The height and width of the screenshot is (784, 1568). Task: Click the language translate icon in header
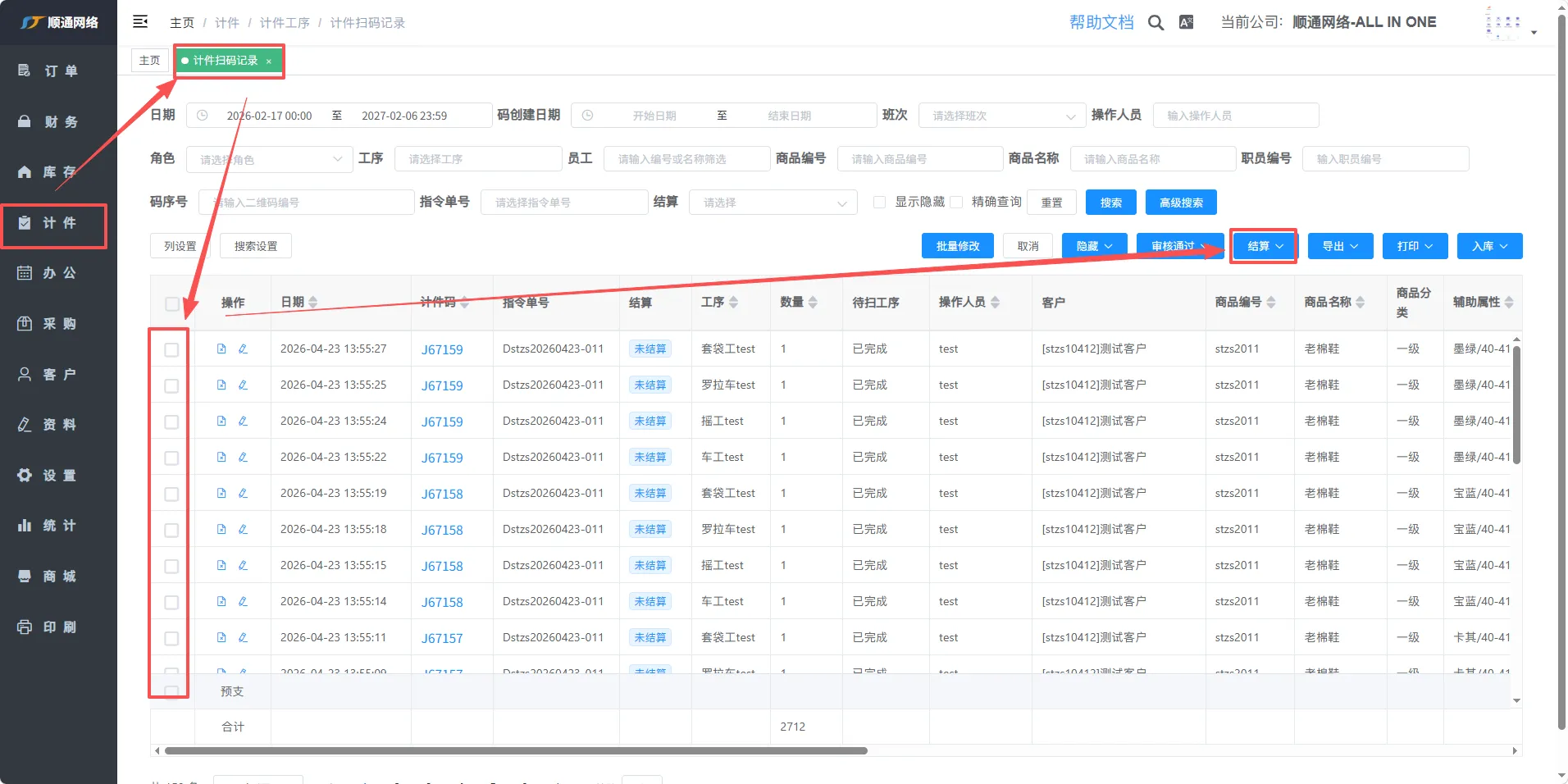pos(1186,23)
